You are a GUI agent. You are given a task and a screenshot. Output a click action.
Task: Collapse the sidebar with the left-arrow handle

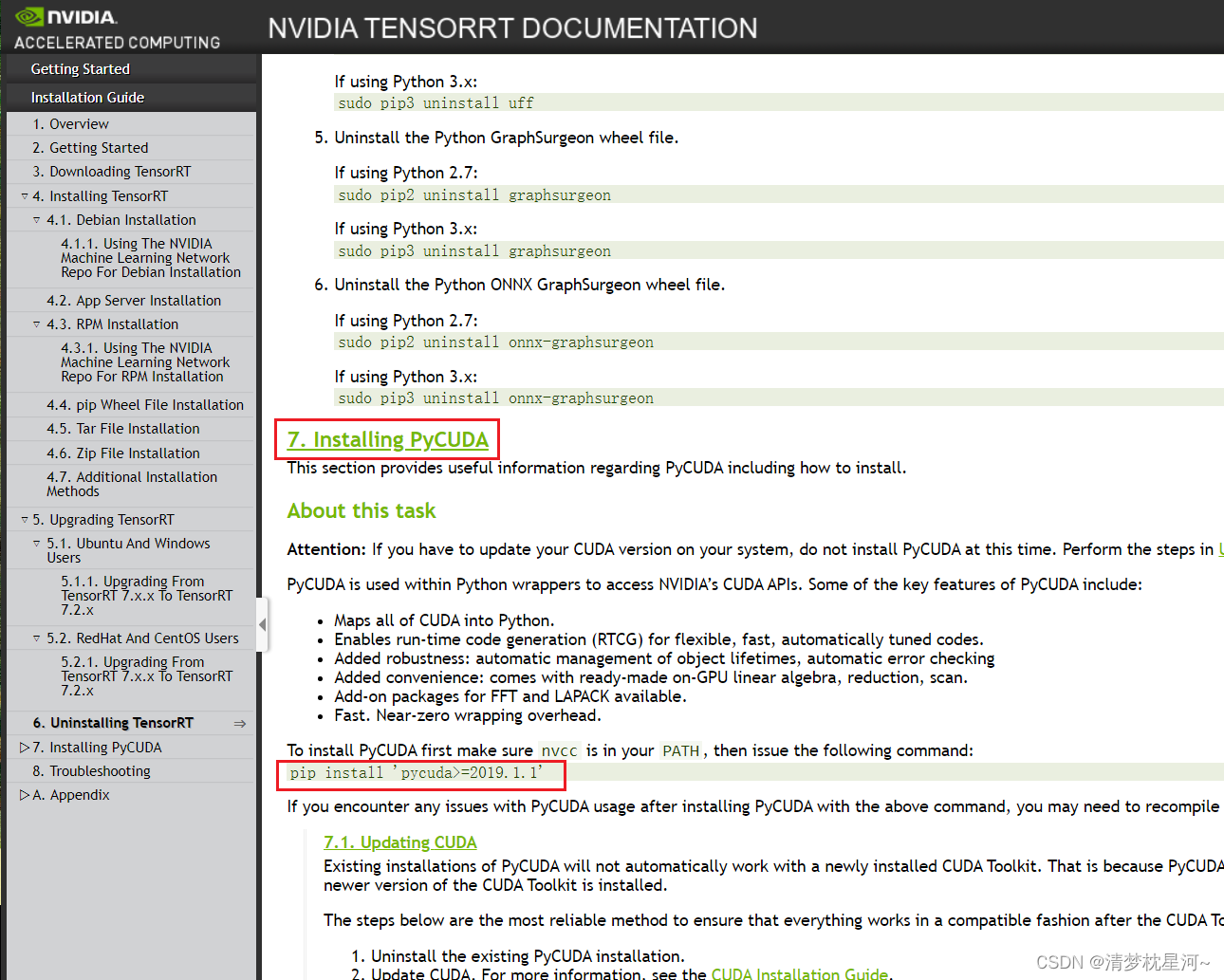coord(263,625)
